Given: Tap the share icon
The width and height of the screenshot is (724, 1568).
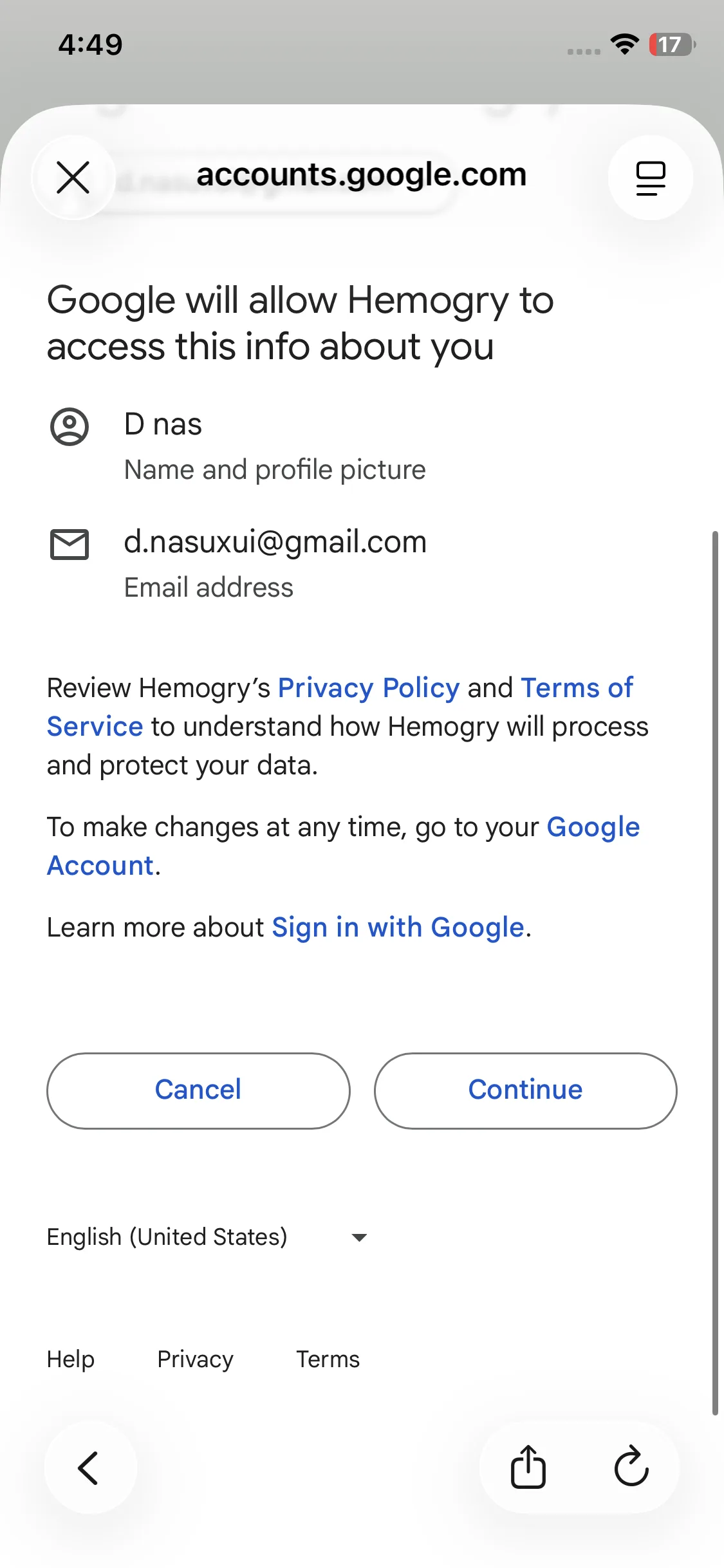Looking at the screenshot, I should pos(528,1468).
